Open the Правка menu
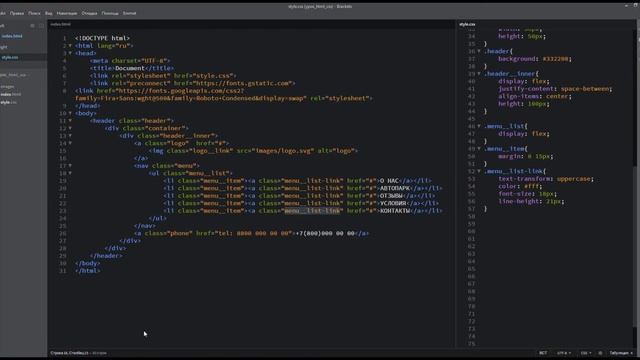 pos(17,13)
